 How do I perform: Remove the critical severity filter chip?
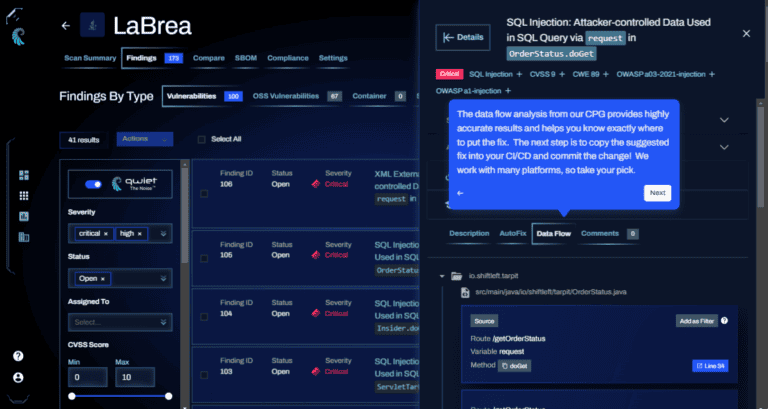tap(106, 234)
